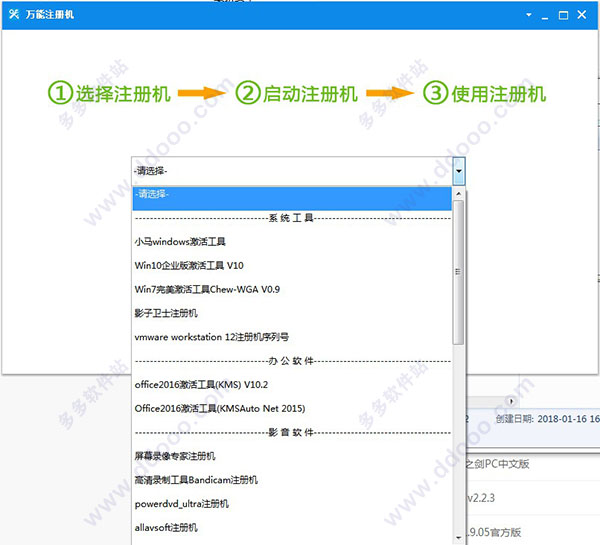Click the 系统工具 category separator

[x=292, y=218]
